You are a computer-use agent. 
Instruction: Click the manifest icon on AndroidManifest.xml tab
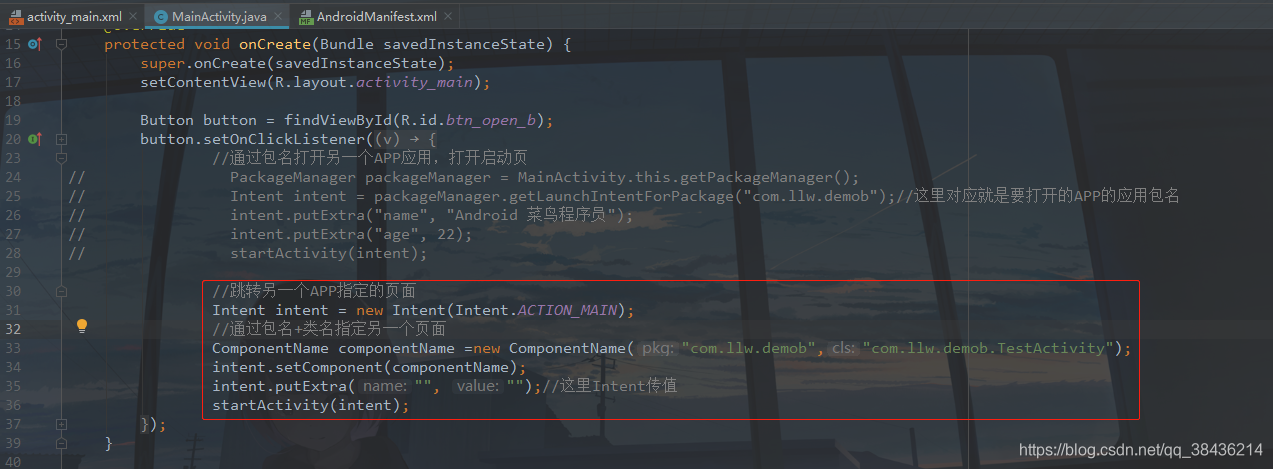point(307,17)
